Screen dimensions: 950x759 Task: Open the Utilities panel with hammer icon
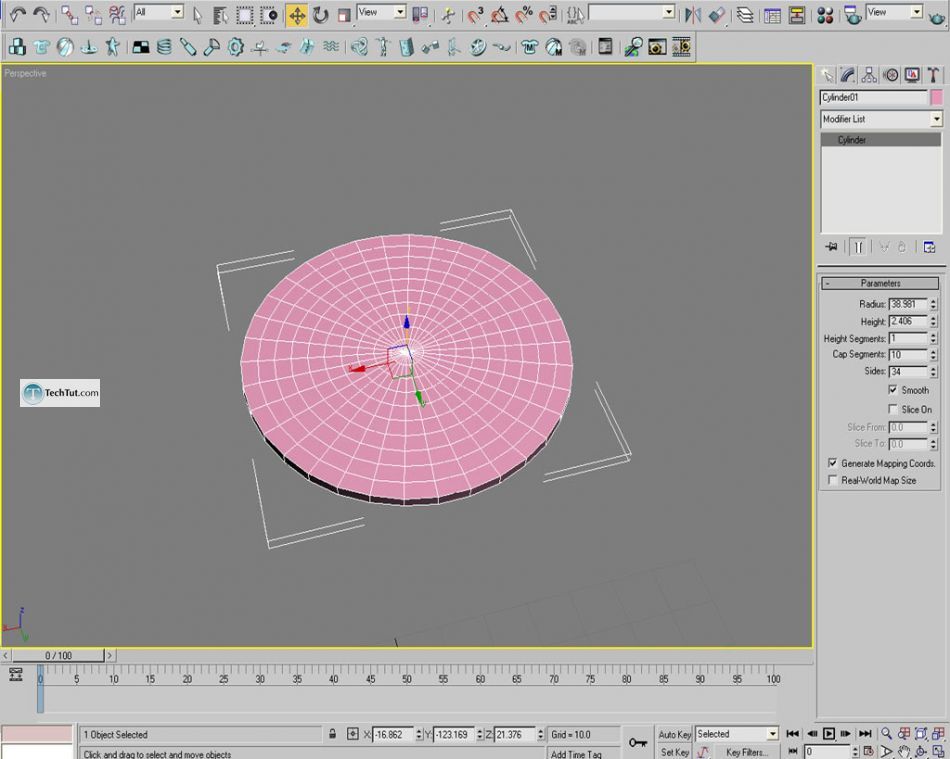[933, 75]
